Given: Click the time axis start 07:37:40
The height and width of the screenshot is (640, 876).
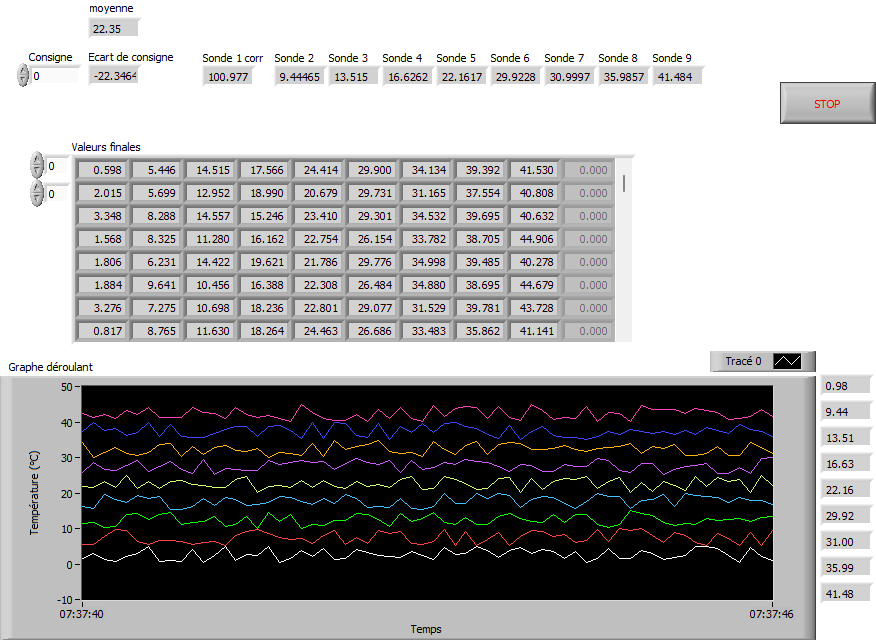Looking at the screenshot, I should click(x=82, y=614).
